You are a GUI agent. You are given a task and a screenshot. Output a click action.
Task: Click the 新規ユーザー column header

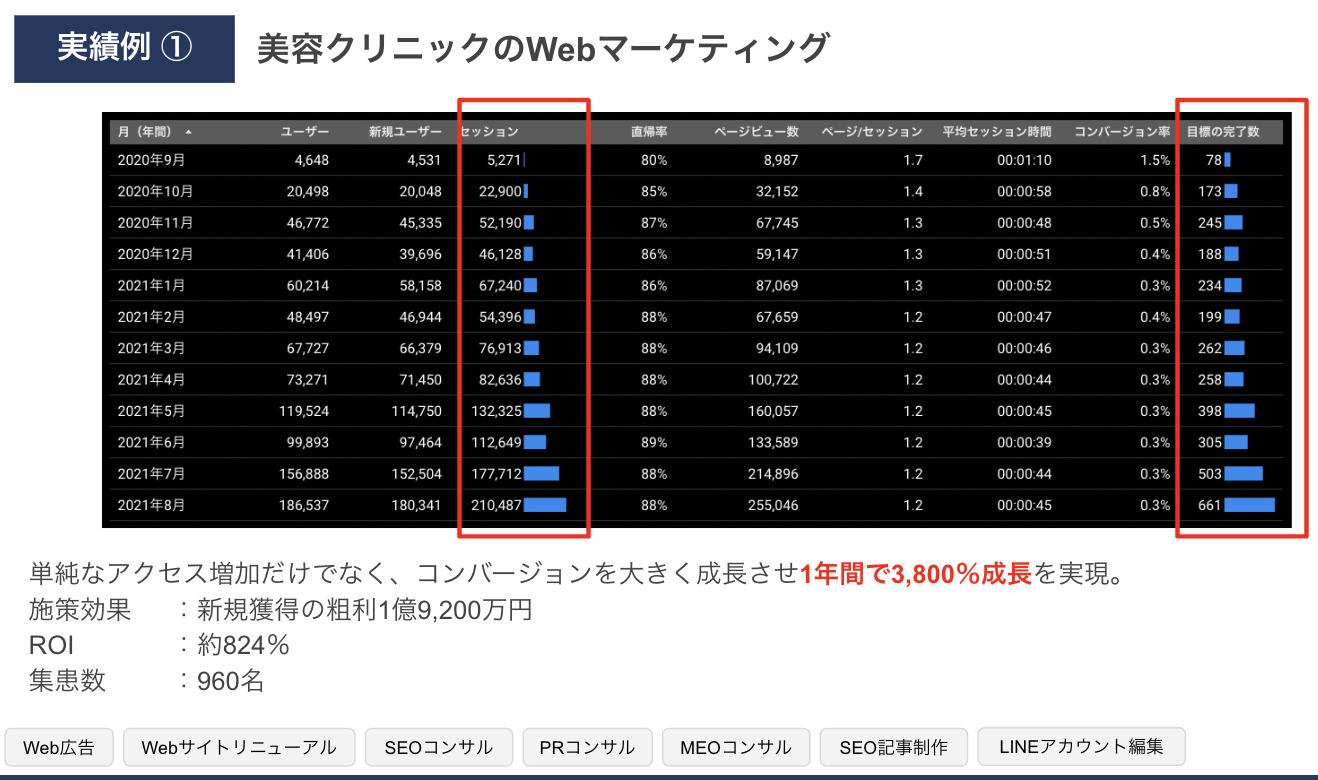404,132
